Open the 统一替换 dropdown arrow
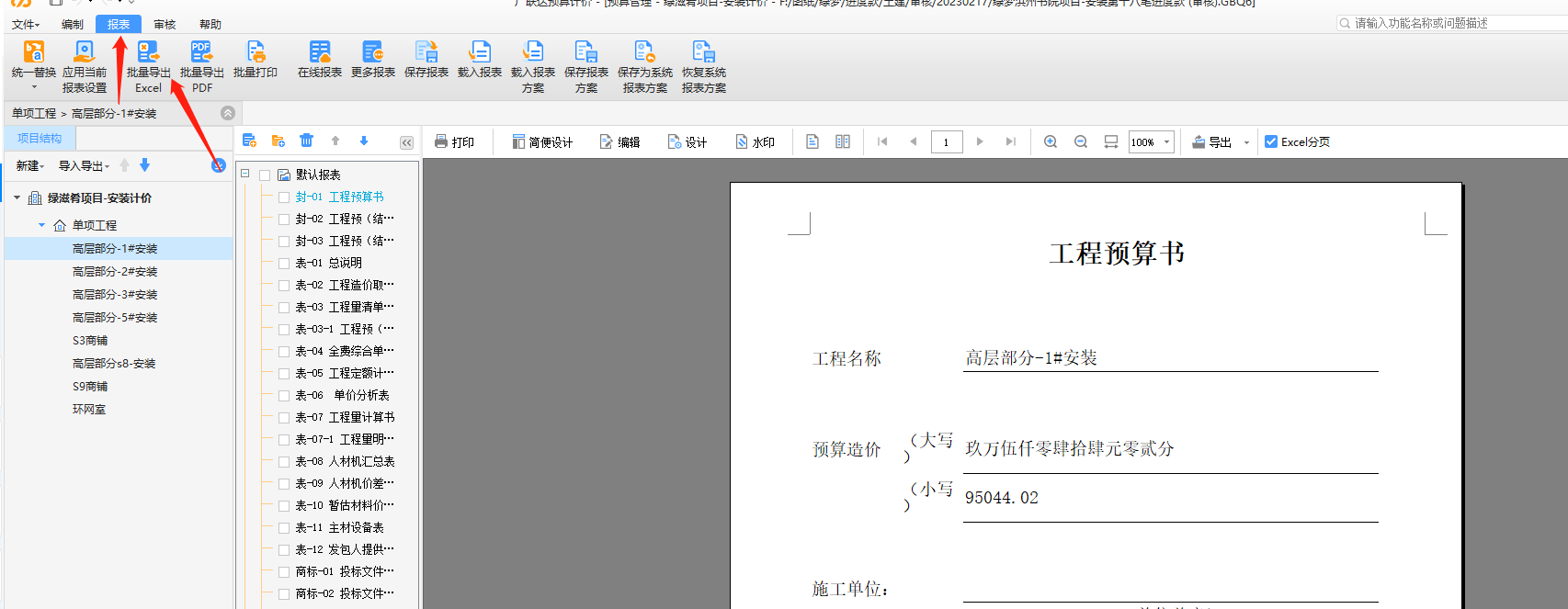Screen dimensions: 1568x609 point(34,88)
